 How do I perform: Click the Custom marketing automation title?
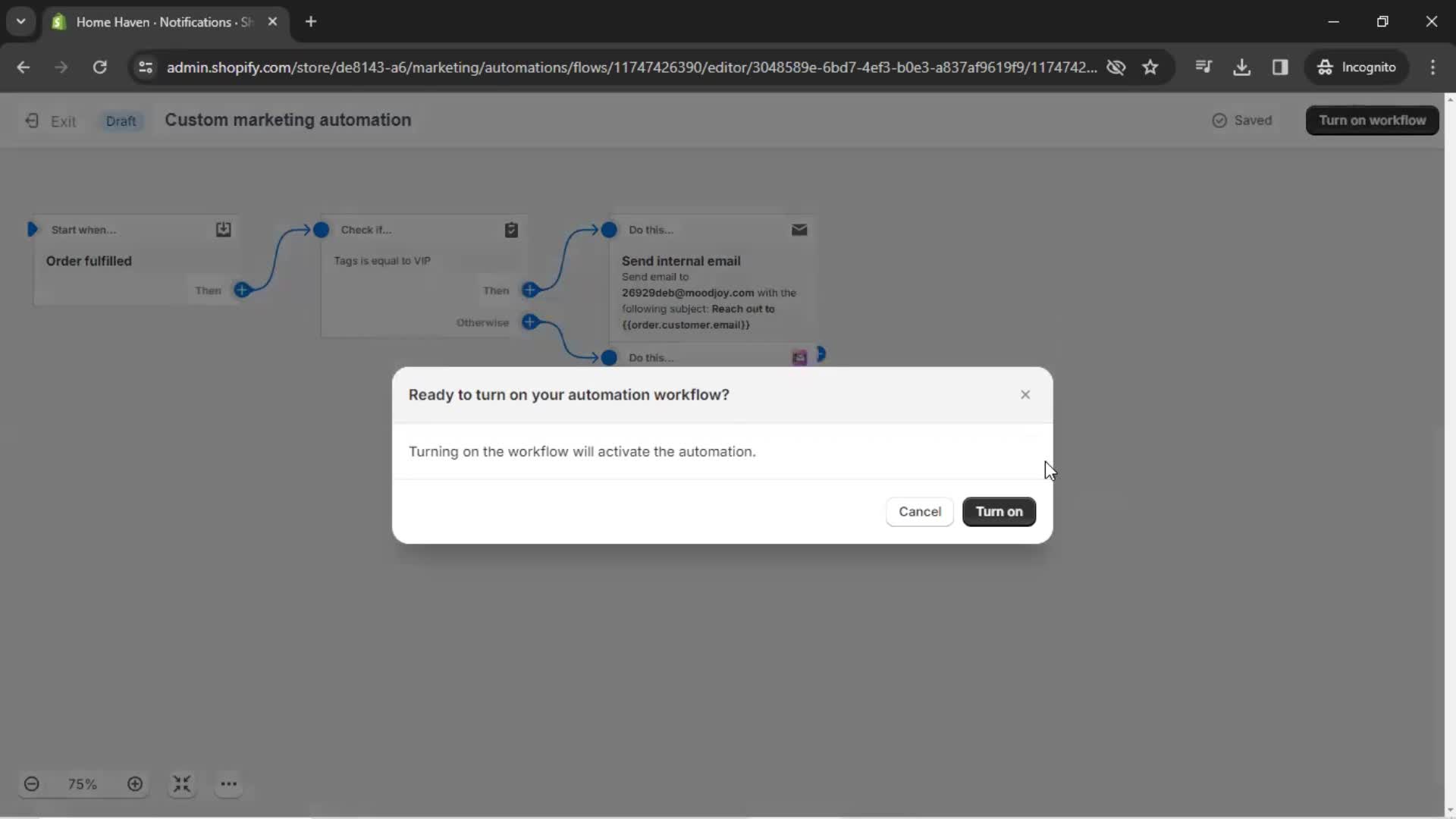point(287,119)
